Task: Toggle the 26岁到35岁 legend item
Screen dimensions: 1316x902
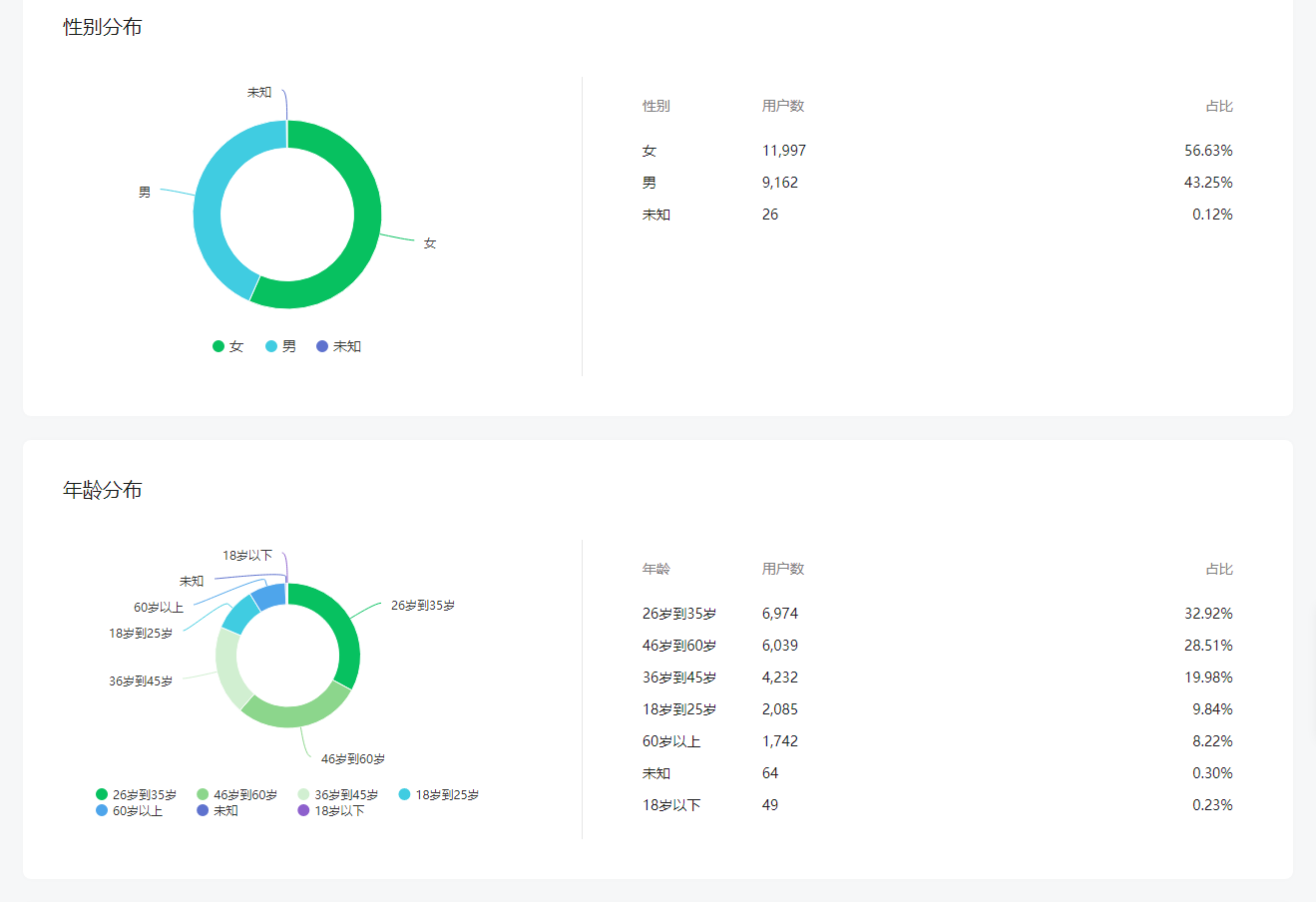Action: [136, 795]
